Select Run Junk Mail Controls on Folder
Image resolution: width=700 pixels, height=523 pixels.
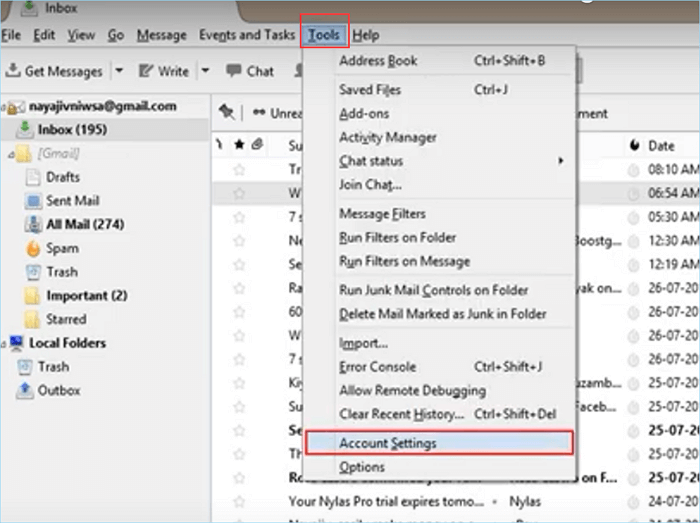439,290
